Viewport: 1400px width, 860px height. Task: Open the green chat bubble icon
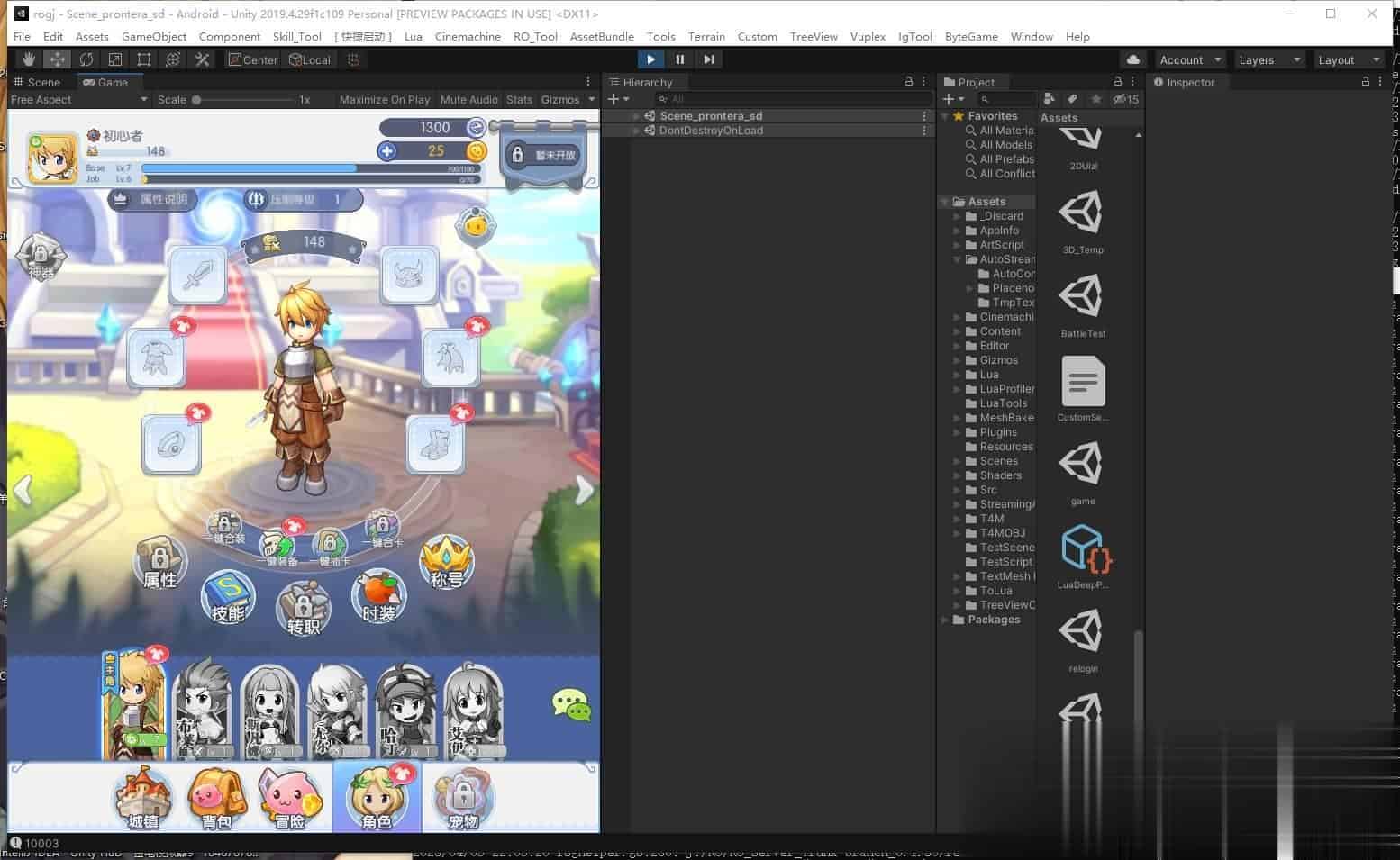(x=571, y=705)
